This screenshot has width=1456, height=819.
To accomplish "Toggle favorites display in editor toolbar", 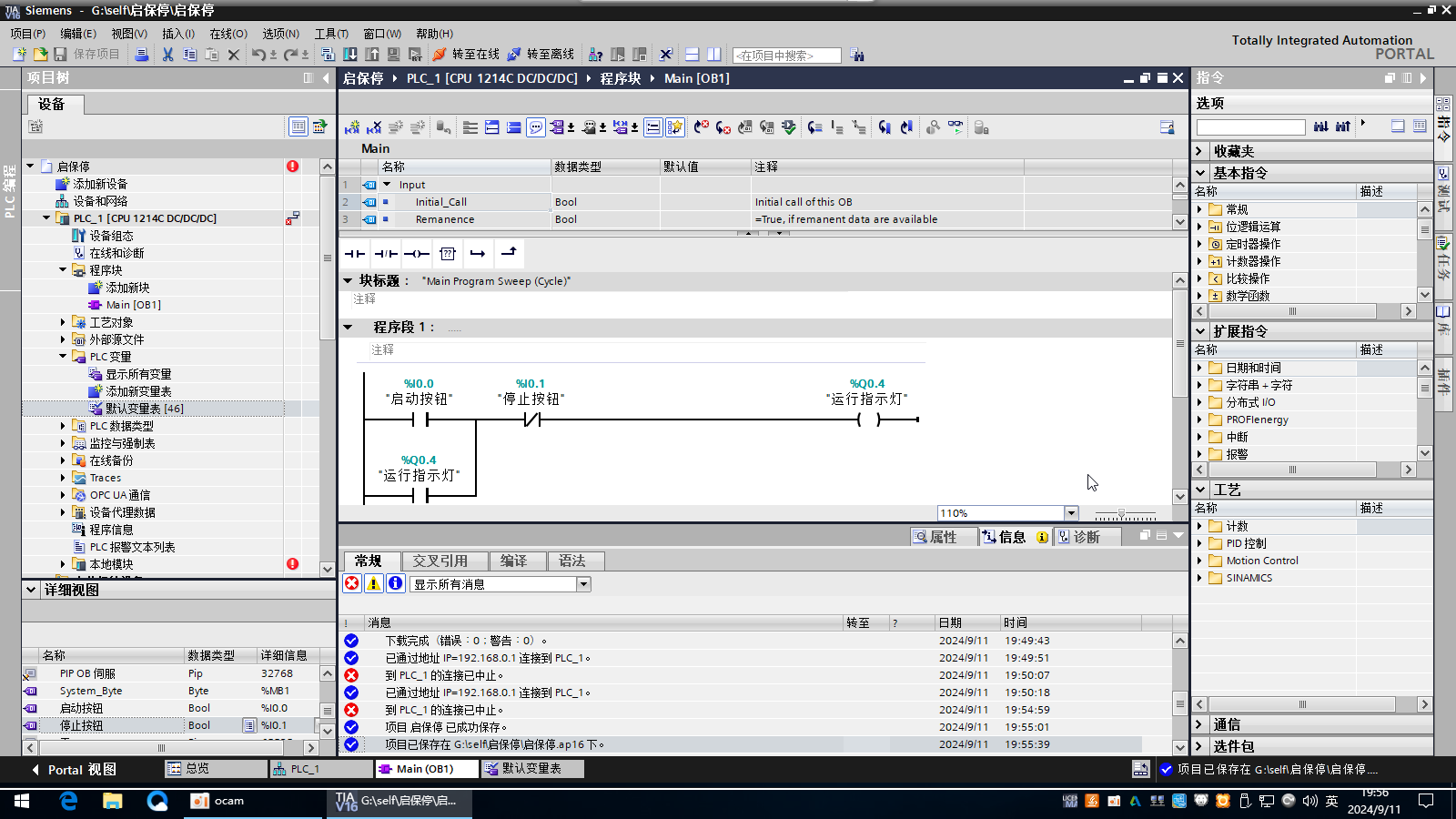I will pyautogui.click(x=675, y=127).
